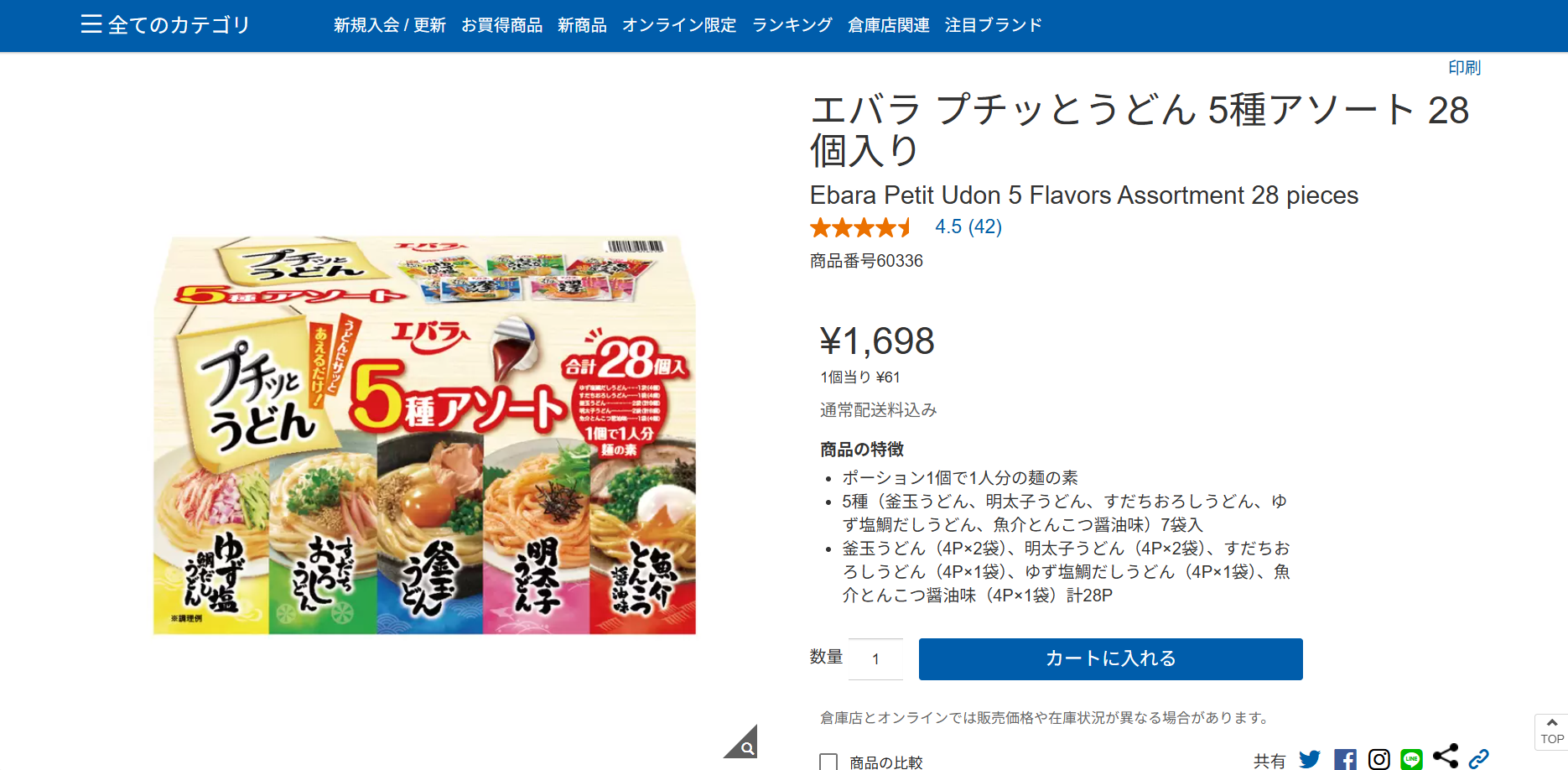Select オンライン限定 in the navigation
Screen dimensions: 1568x770
(679, 25)
